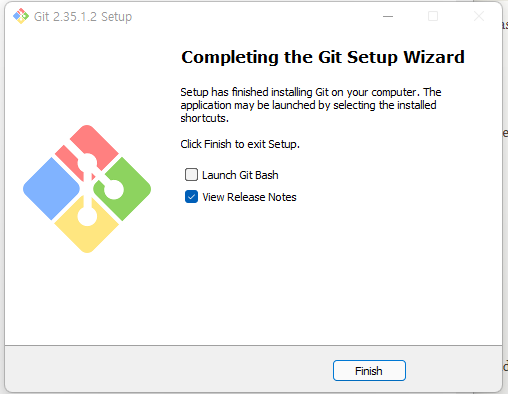Click the Completing the Git Setup Wizard heading
The width and height of the screenshot is (508, 394).
tap(323, 57)
